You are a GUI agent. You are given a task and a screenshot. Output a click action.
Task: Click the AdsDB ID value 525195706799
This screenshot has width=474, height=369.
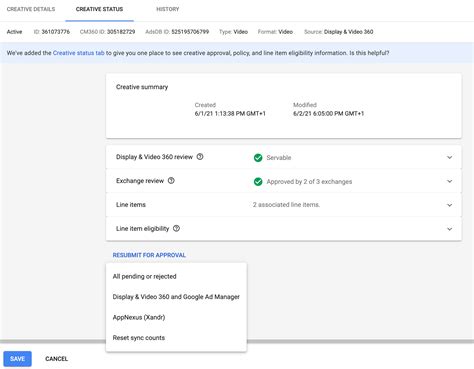(x=190, y=32)
